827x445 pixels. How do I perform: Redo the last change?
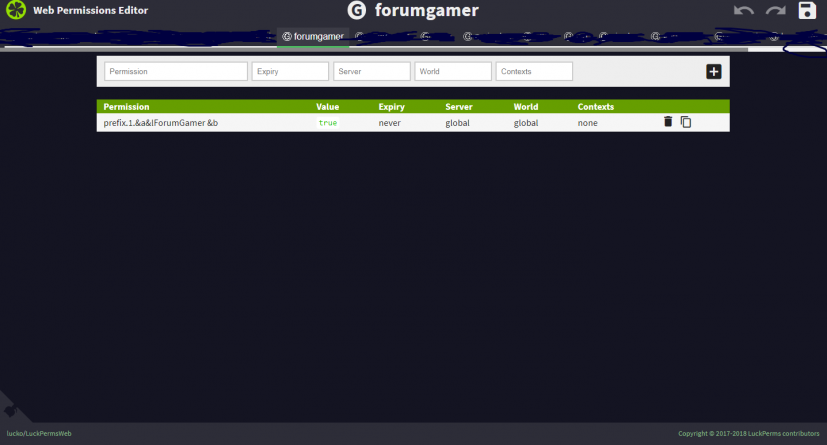pos(776,11)
